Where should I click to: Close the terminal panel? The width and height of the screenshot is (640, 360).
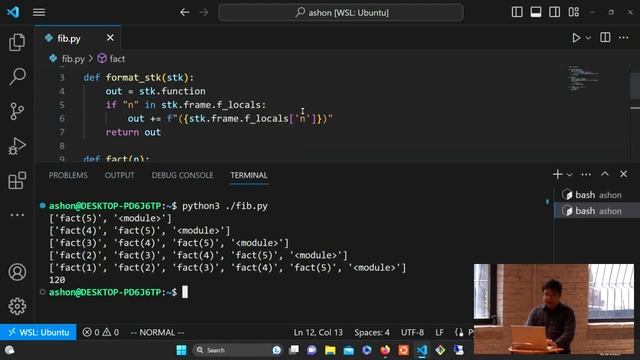(623, 174)
